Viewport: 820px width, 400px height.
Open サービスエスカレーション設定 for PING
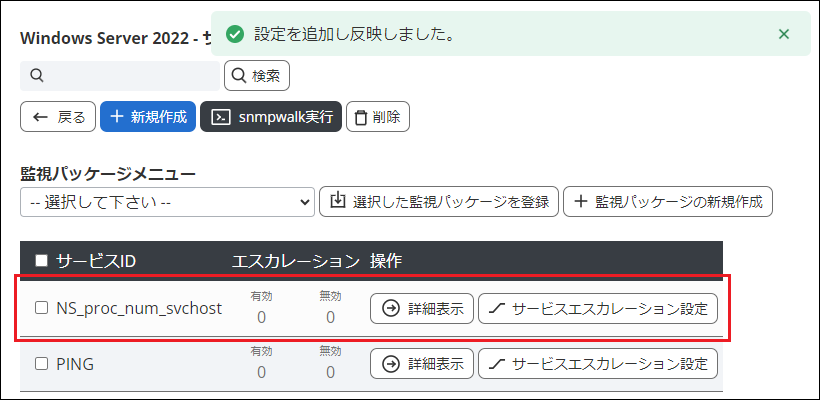tap(598, 364)
